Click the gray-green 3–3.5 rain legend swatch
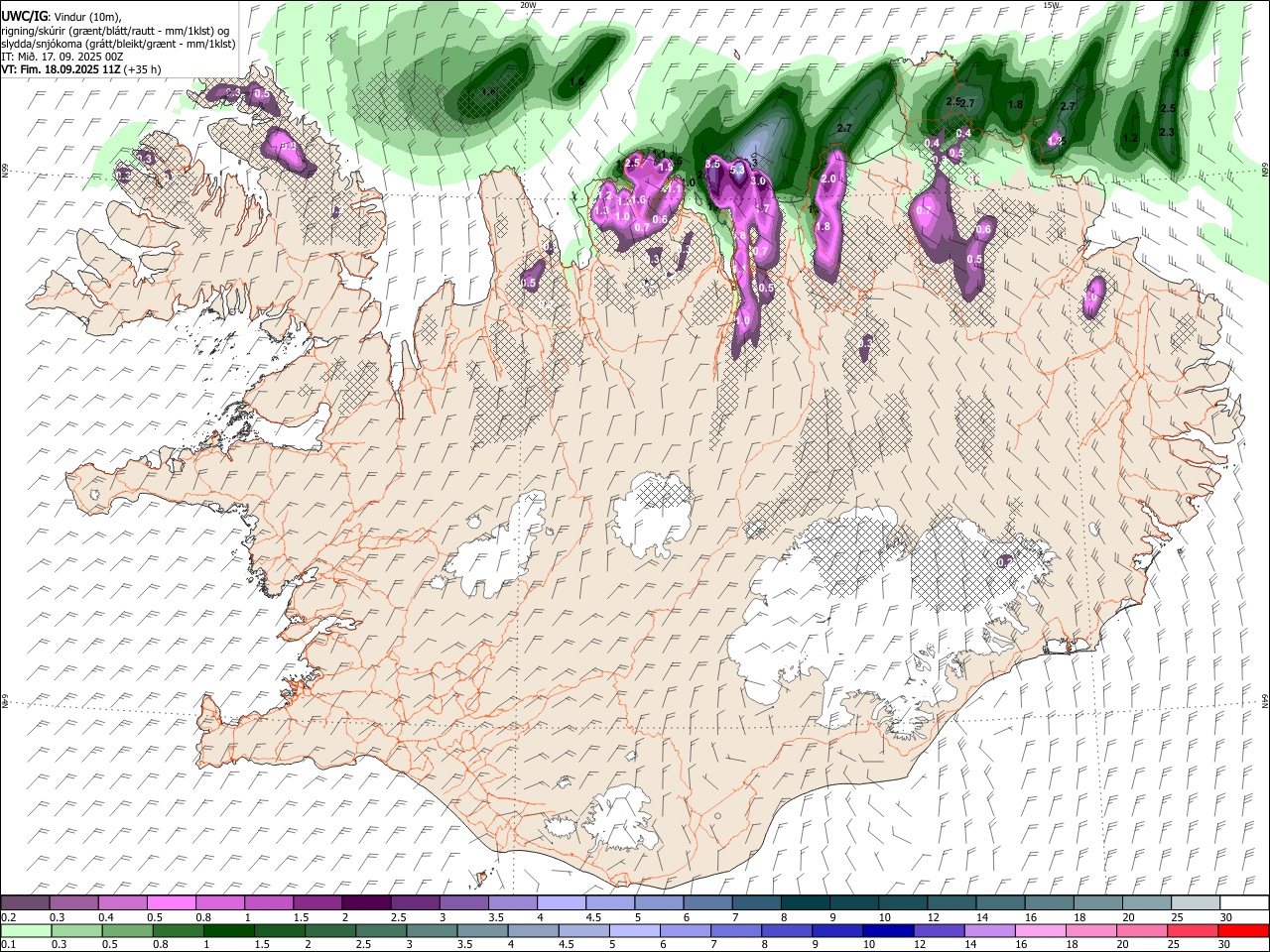This screenshot has height=952, width=1270. point(433,930)
